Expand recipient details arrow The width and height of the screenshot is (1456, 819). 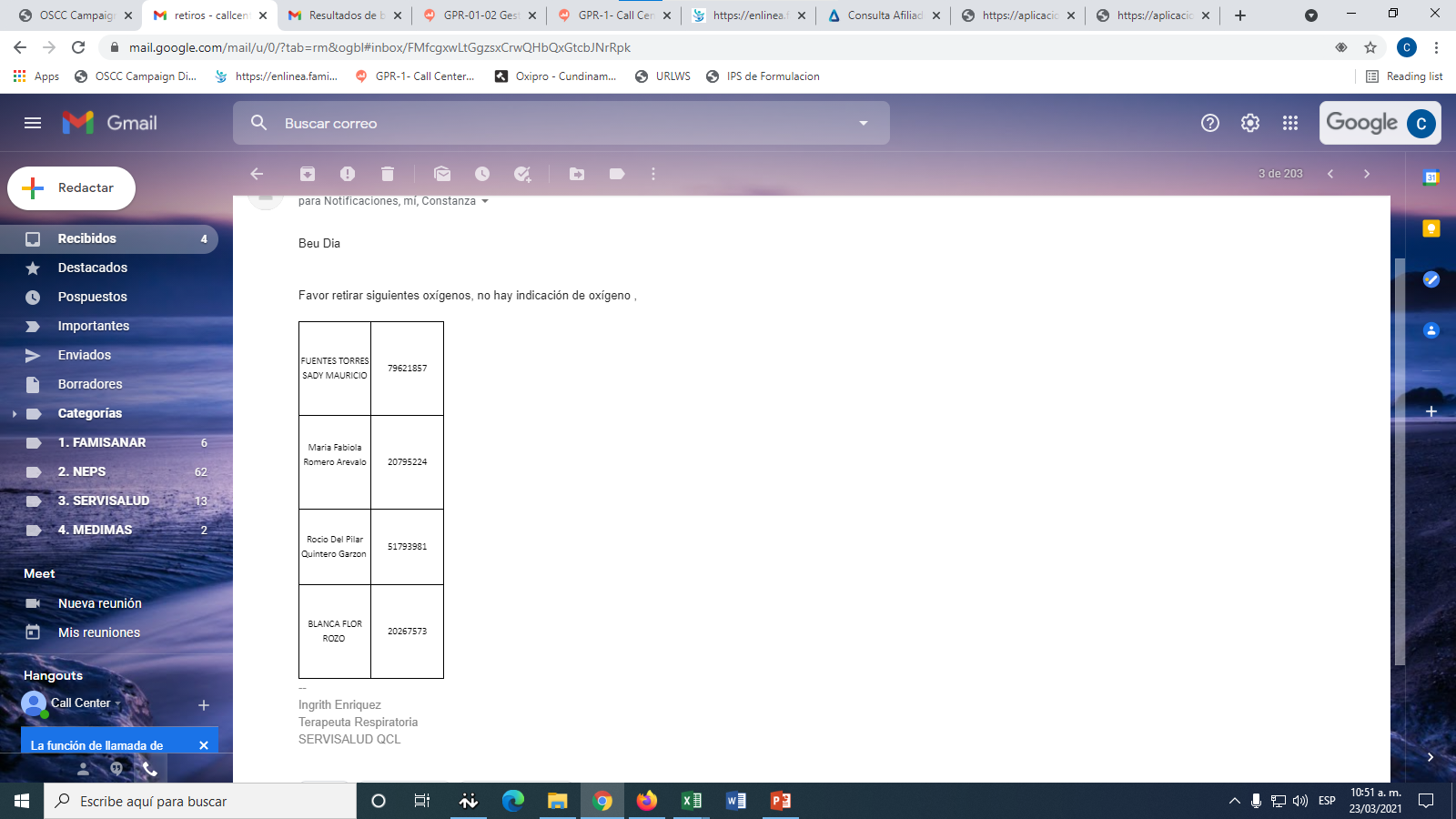[x=485, y=201]
